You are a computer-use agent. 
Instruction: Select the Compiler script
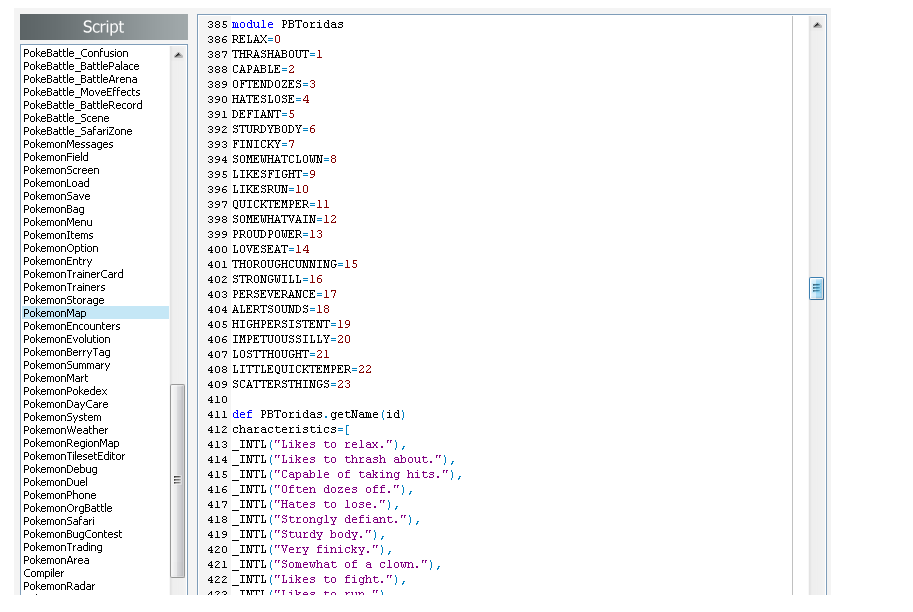[44, 573]
